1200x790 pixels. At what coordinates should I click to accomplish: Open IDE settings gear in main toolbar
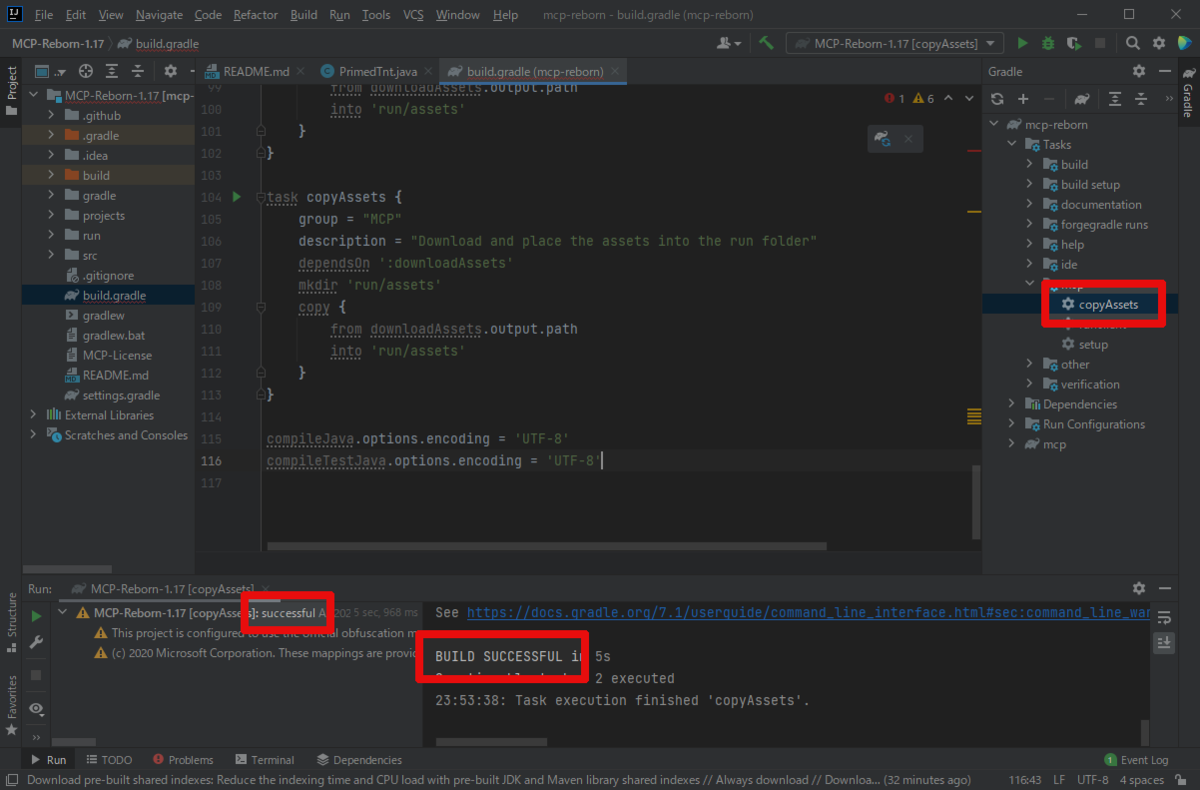point(1158,43)
